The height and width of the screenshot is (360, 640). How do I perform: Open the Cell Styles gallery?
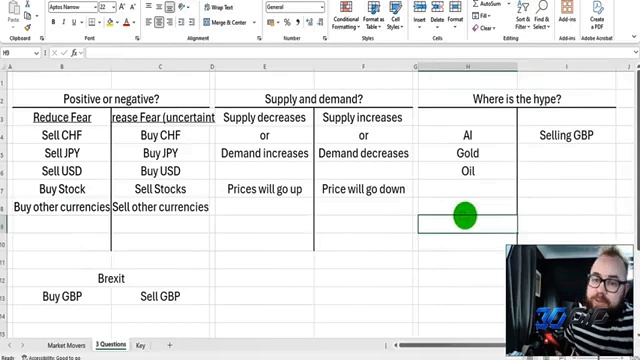click(395, 16)
